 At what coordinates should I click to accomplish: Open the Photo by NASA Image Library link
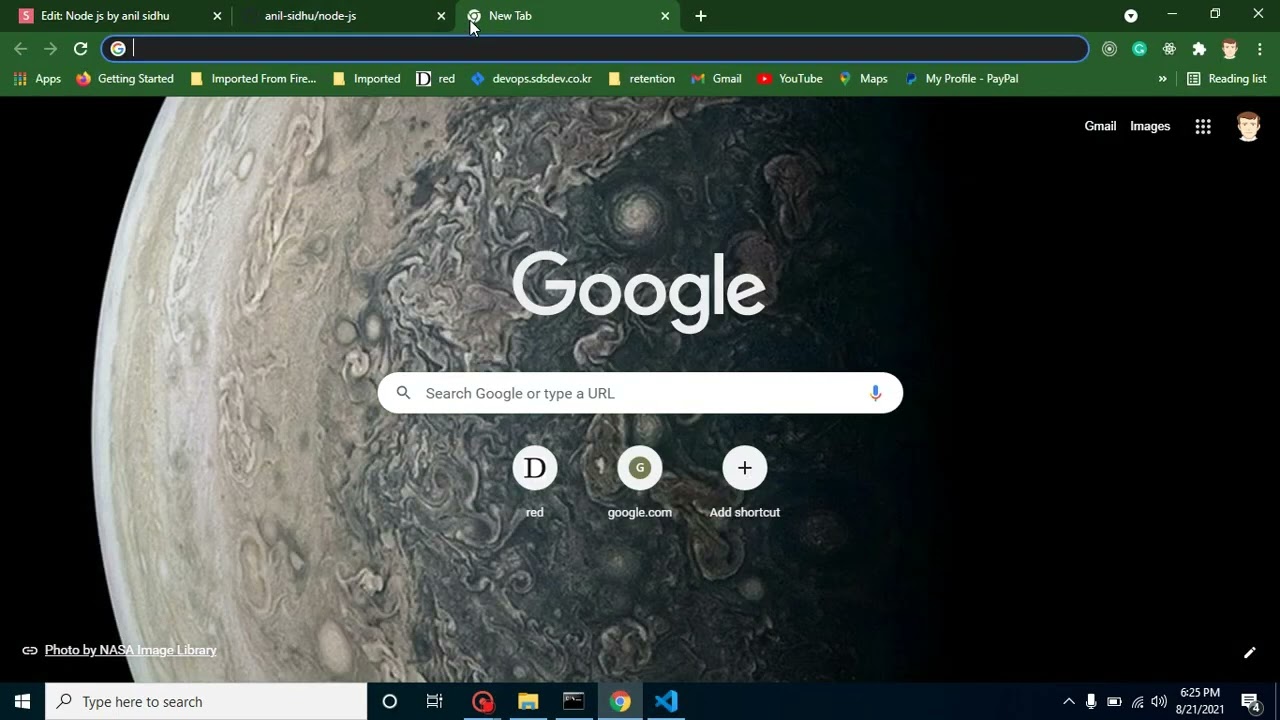[130, 650]
